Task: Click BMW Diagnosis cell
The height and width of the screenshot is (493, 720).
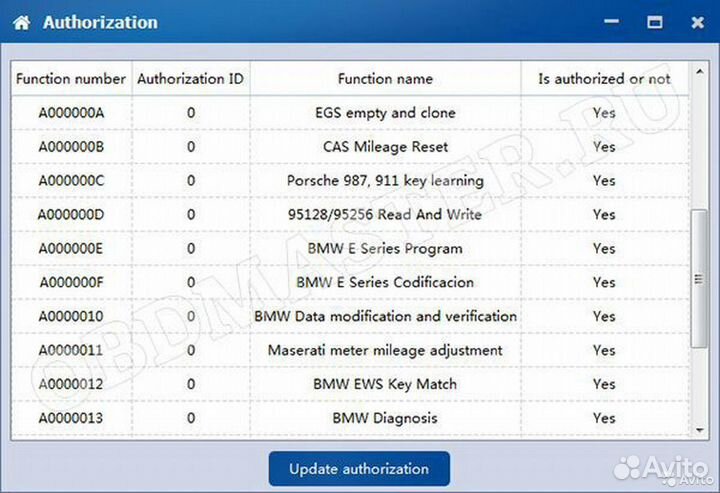Action: [x=385, y=418]
